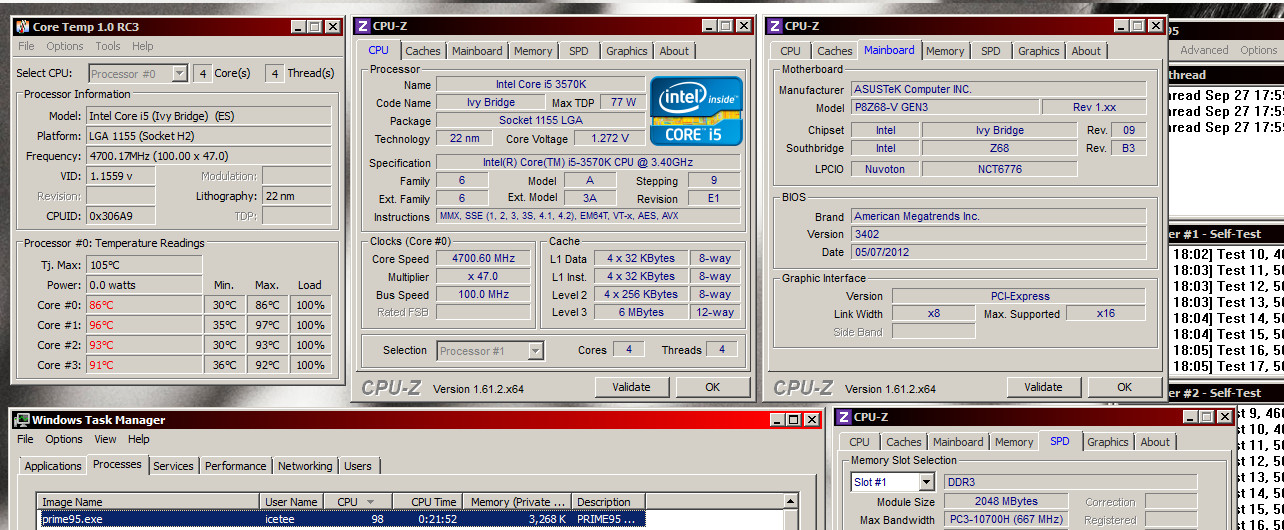Click the process list scrollbar up arrow

(792, 502)
